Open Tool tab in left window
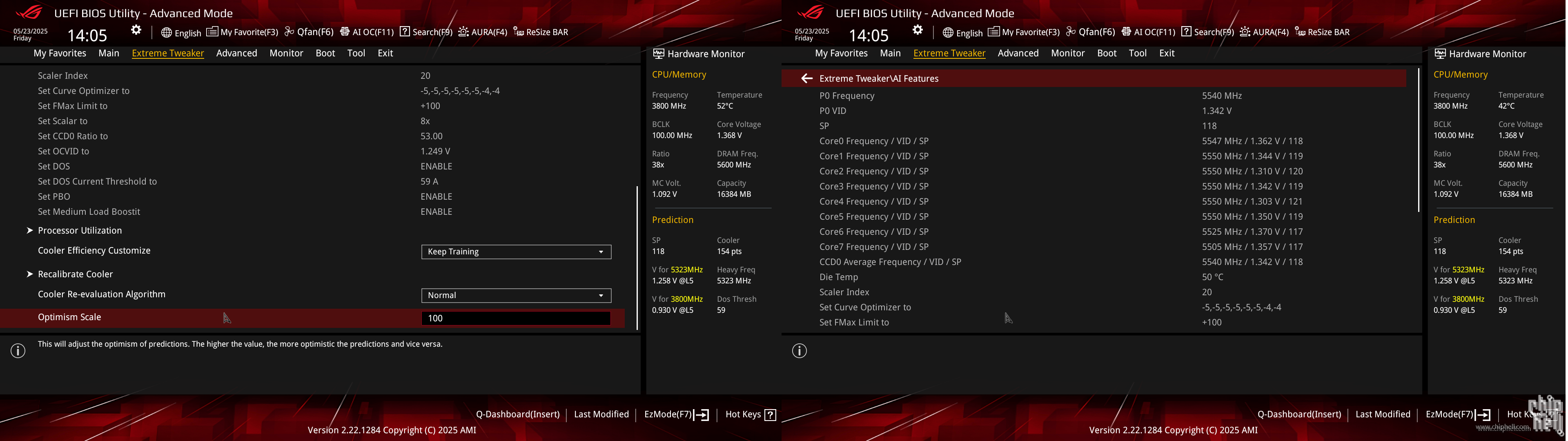 click(x=356, y=53)
